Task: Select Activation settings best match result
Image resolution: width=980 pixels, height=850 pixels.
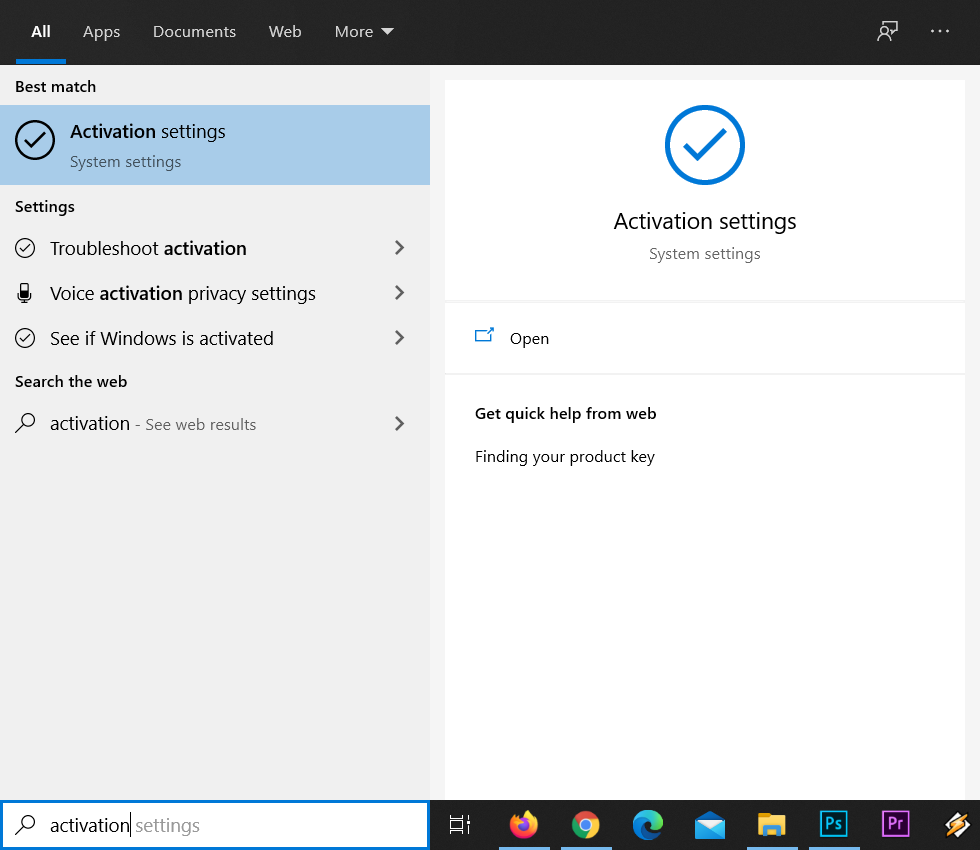Action: [x=215, y=145]
